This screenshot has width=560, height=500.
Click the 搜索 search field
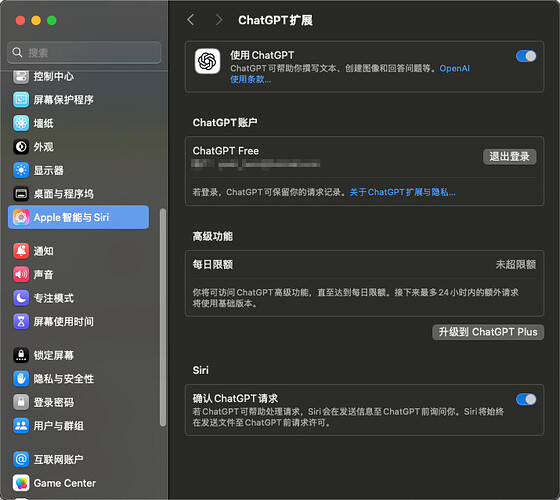point(84,52)
